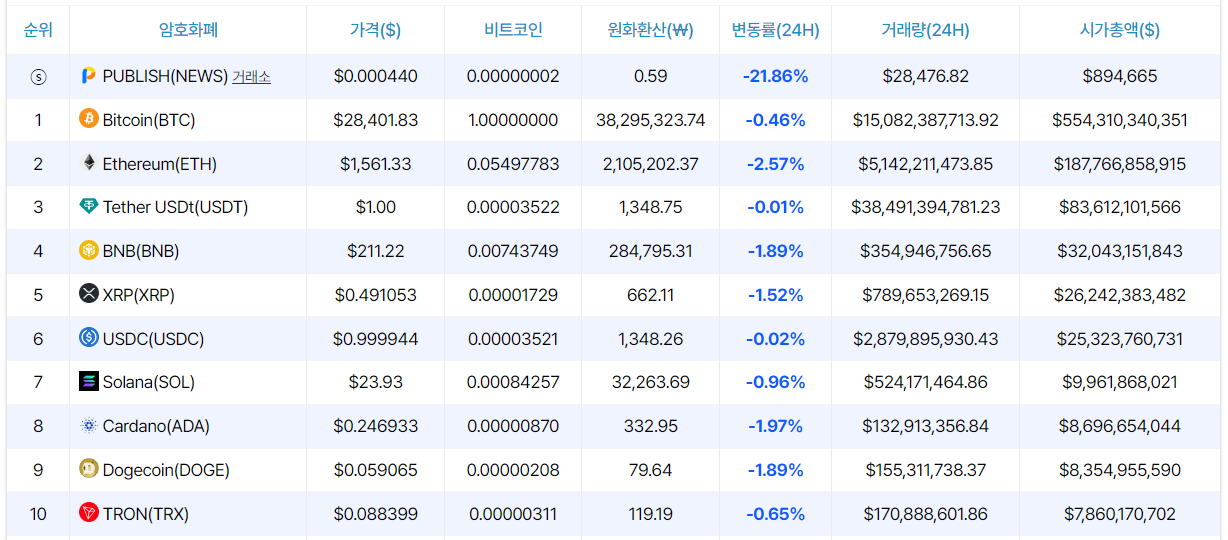Screen dimensions: 1228x540
Task: Click the Dogecoin logo icon
Action: 89,469
